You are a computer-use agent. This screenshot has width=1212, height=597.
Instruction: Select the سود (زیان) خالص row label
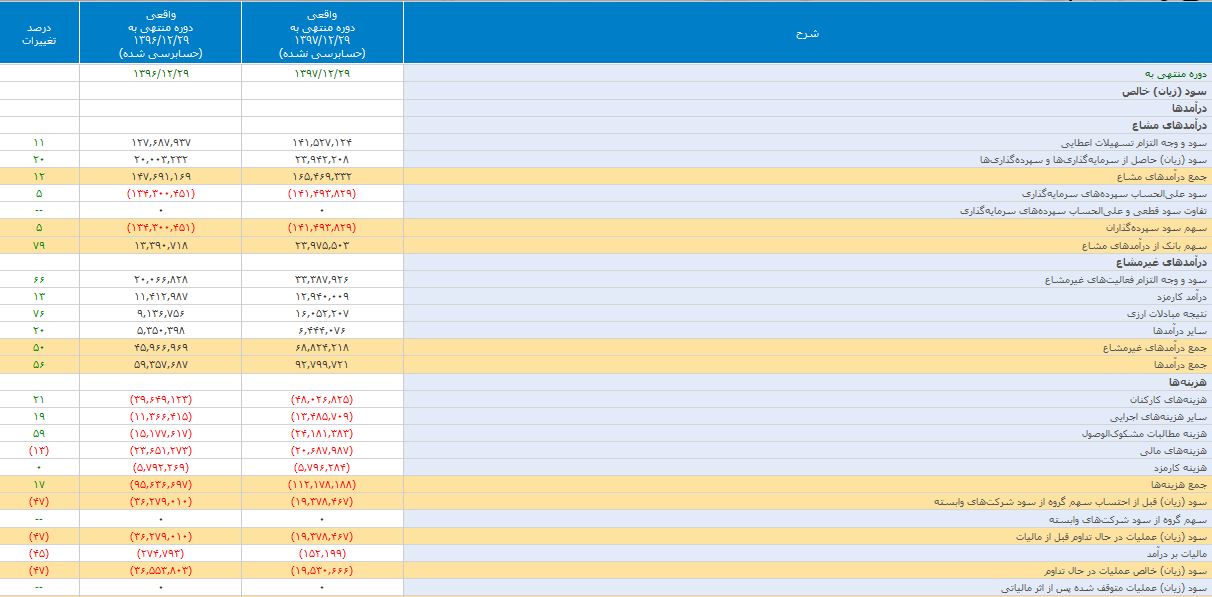1164,91
